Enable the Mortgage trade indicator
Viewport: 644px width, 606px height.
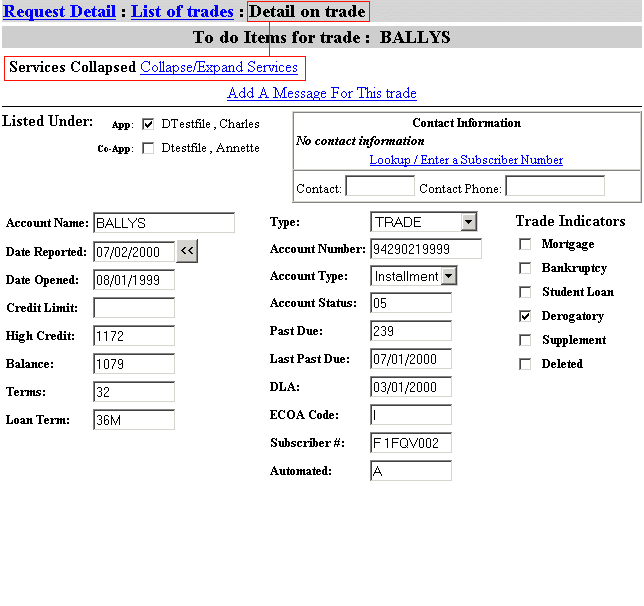point(525,244)
